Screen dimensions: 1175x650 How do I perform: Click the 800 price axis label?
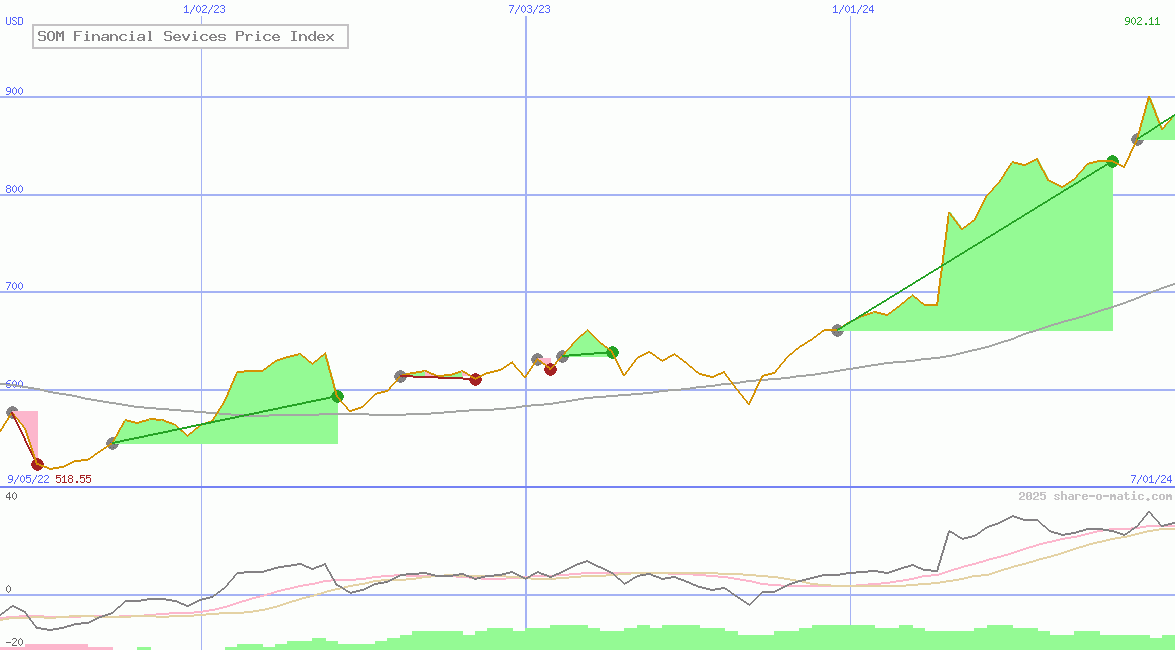tap(14, 190)
